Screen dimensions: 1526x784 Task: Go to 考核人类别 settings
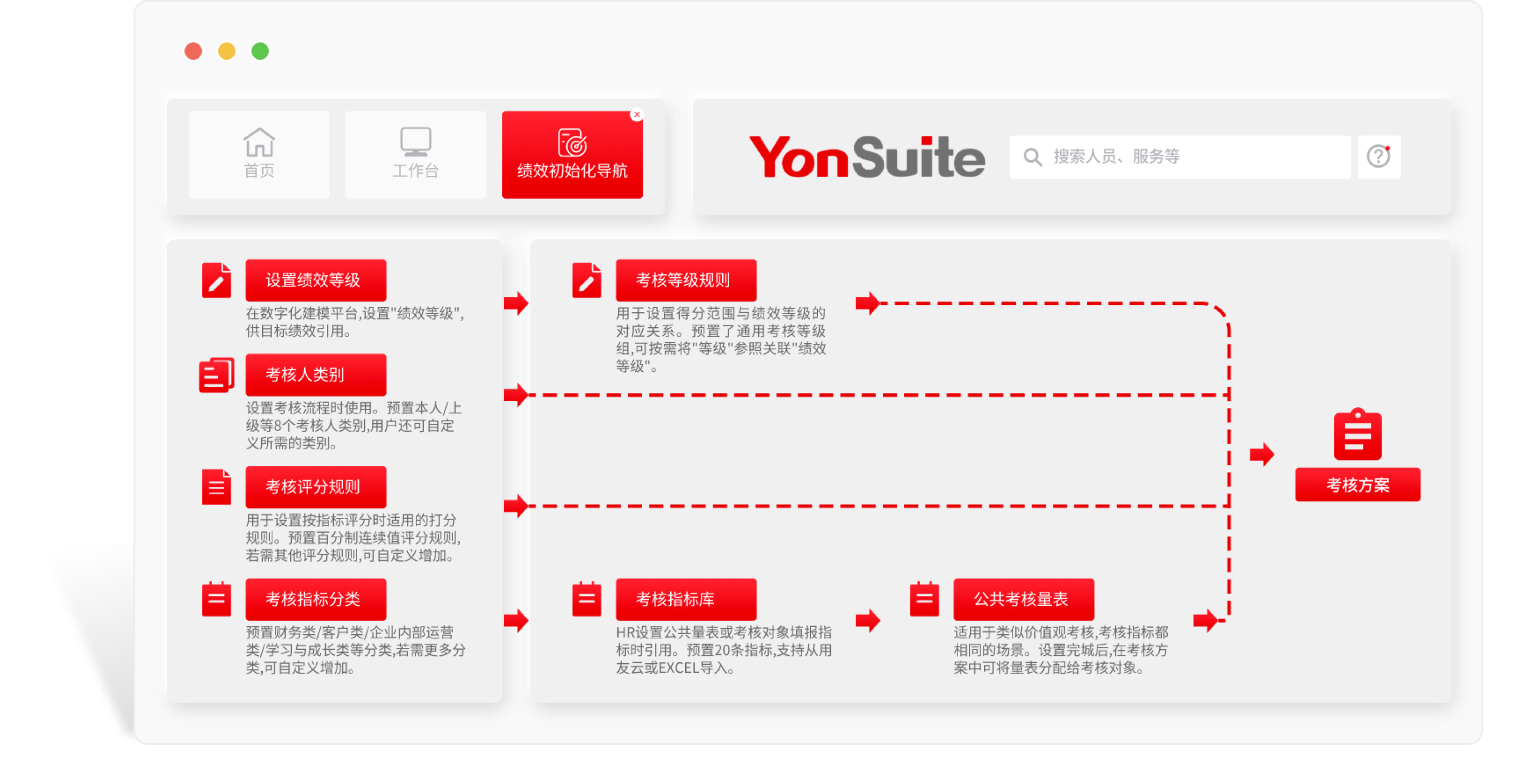pyautogui.click(x=316, y=375)
